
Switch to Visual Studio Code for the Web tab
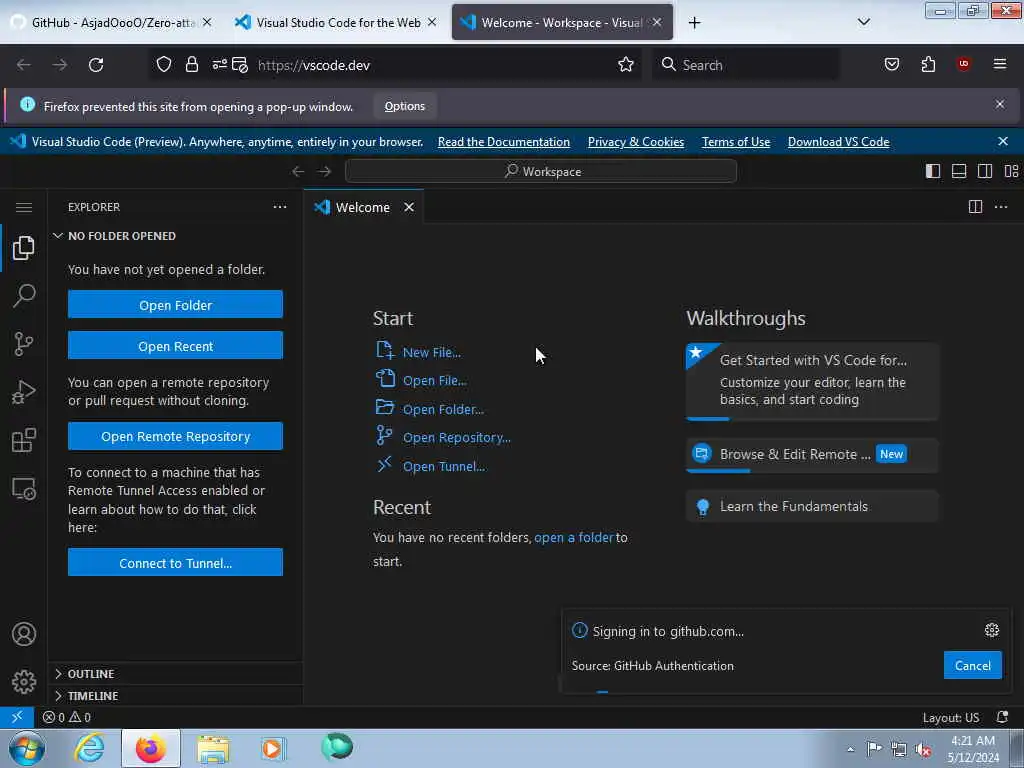click(336, 22)
